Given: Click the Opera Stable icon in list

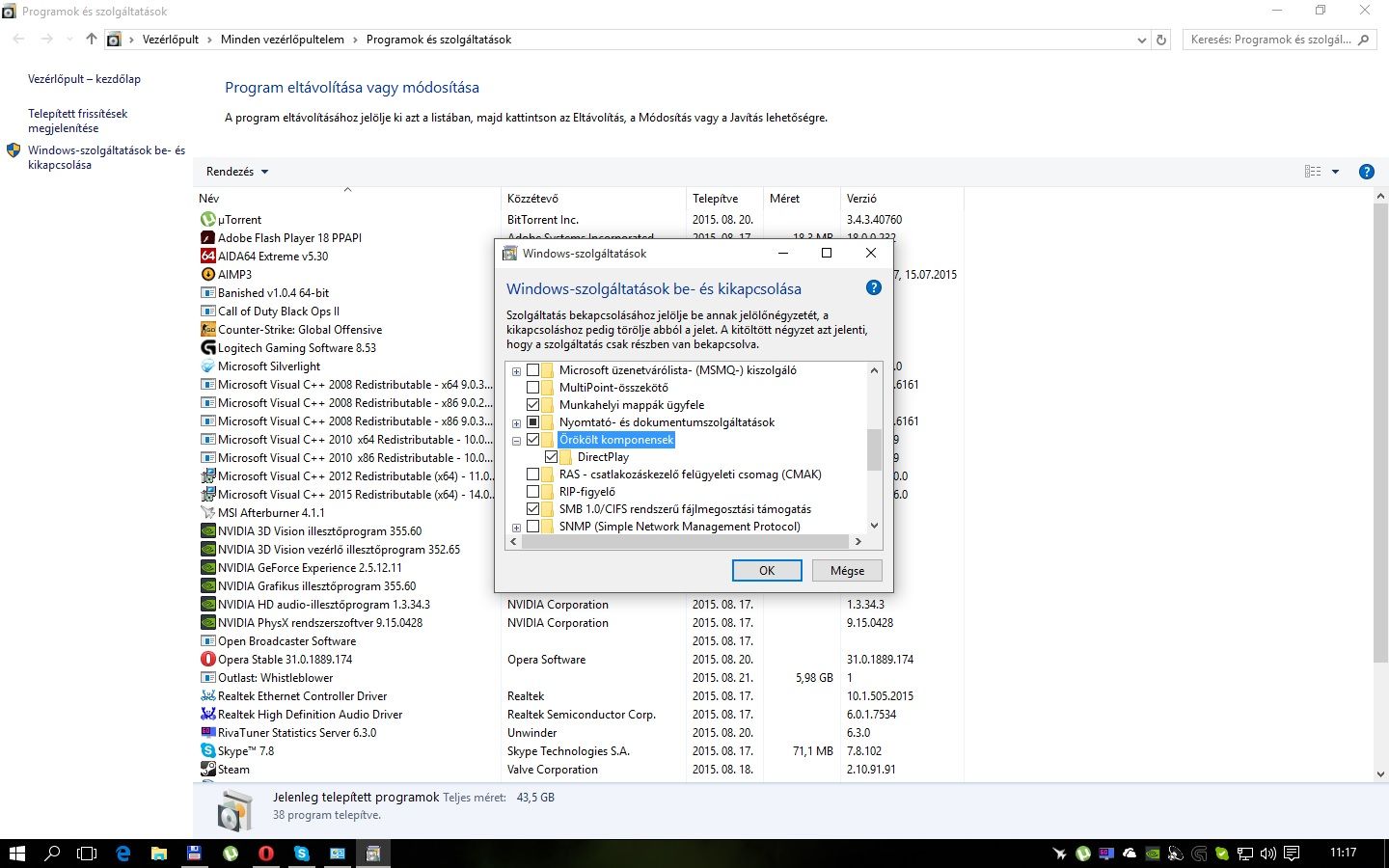Looking at the screenshot, I should click(207, 660).
